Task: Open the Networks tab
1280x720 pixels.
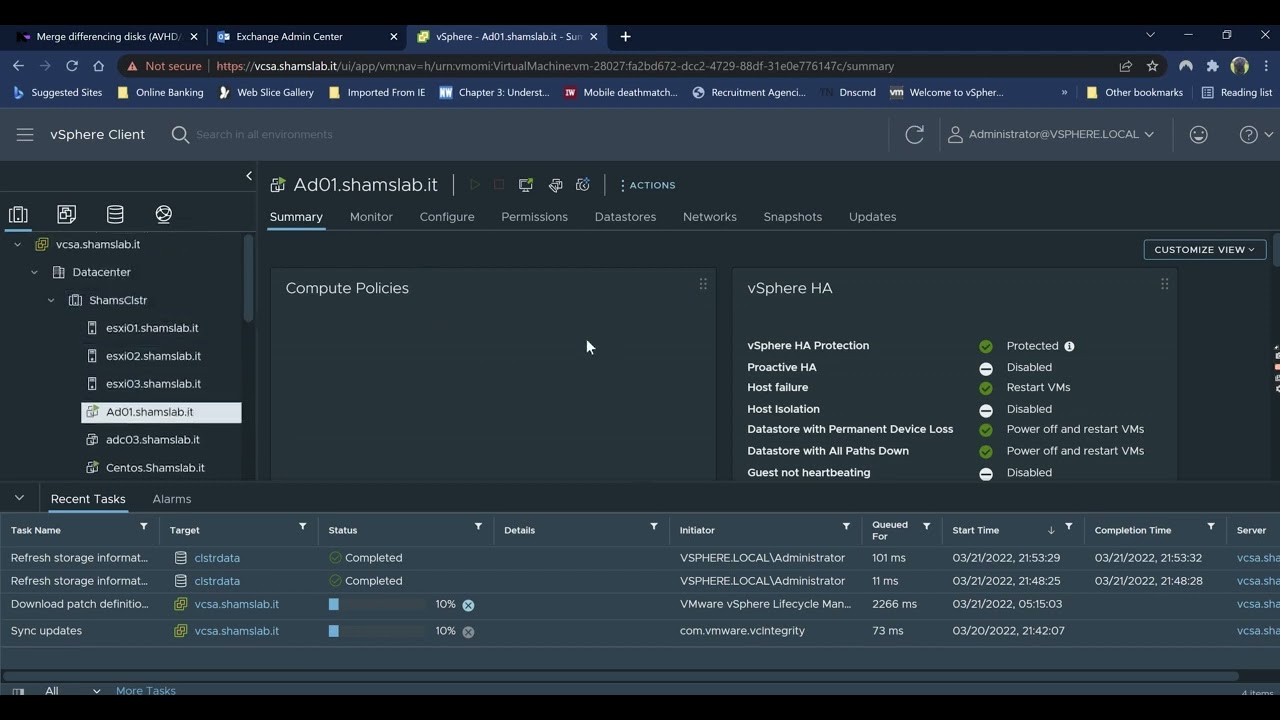Action: coord(710,217)
